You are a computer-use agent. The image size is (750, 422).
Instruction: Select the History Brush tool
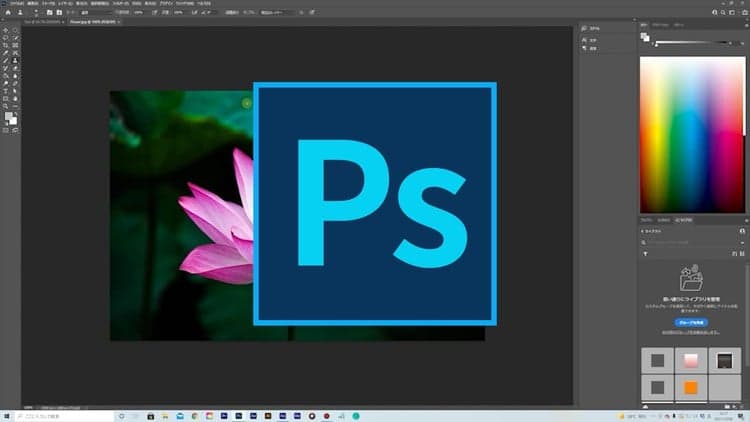pos(6,68)
